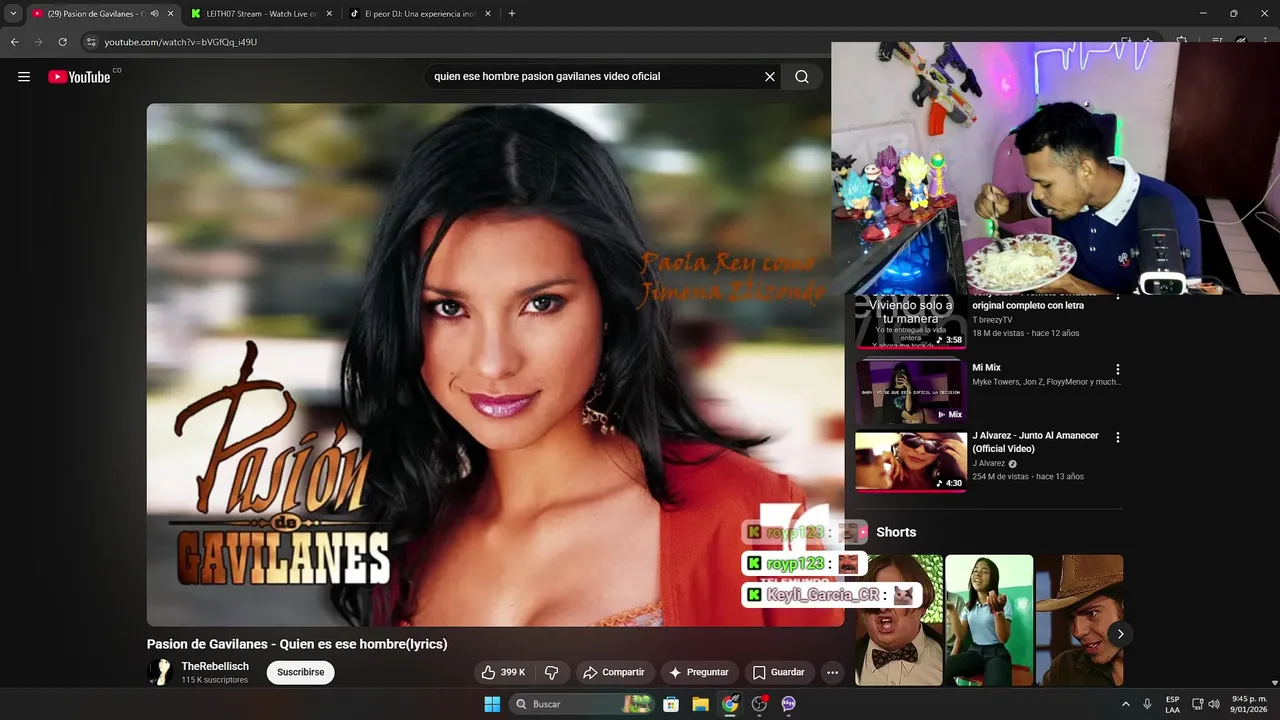Click the Mi Mix title
This screenshot has width=1280, height=720.
pos(986,368)
